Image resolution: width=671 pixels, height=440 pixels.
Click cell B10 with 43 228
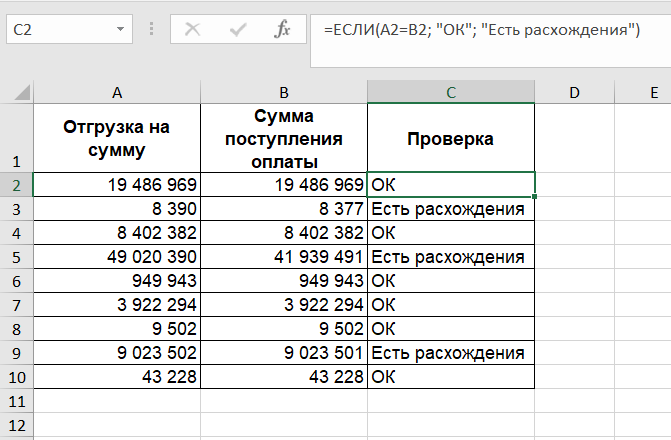click(284, 377)
